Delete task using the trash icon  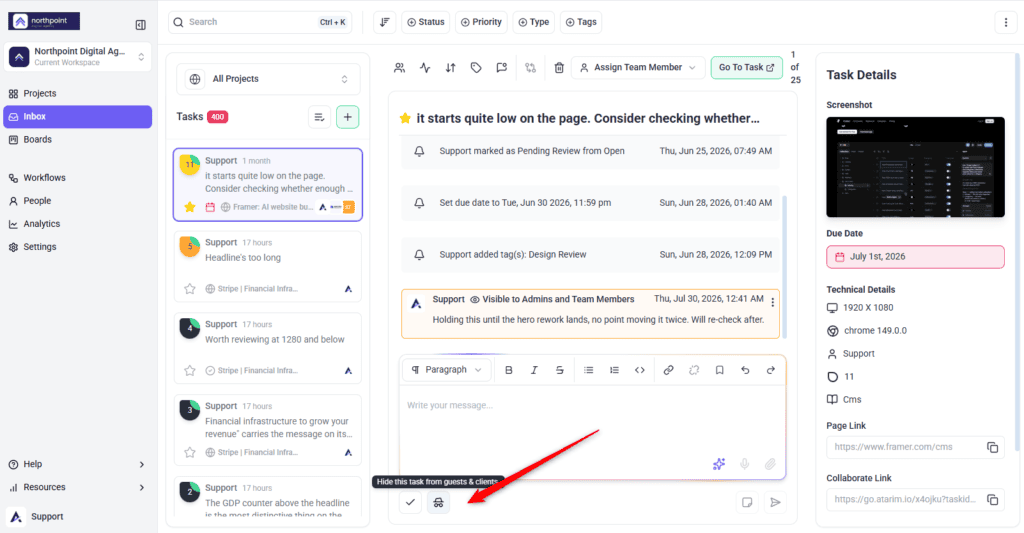[559, 67]
